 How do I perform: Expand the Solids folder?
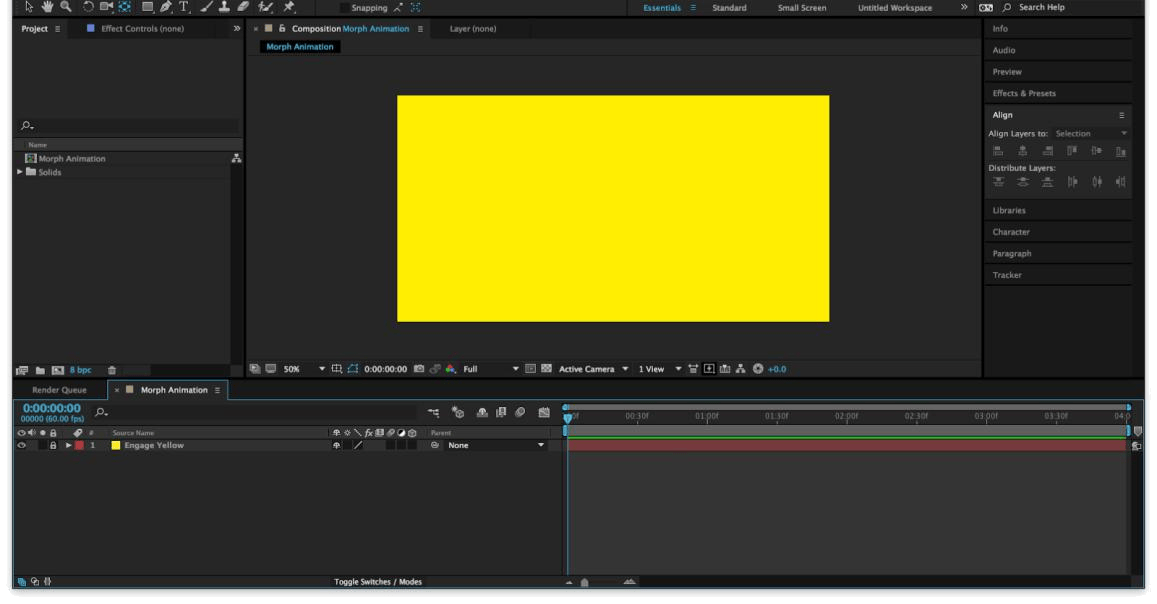pyautogui.click(x=20, y=172)
